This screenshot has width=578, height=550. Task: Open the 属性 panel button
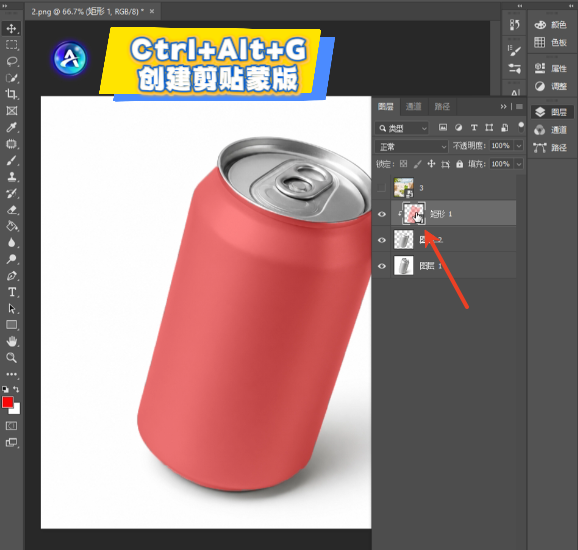tap(551, 69)
